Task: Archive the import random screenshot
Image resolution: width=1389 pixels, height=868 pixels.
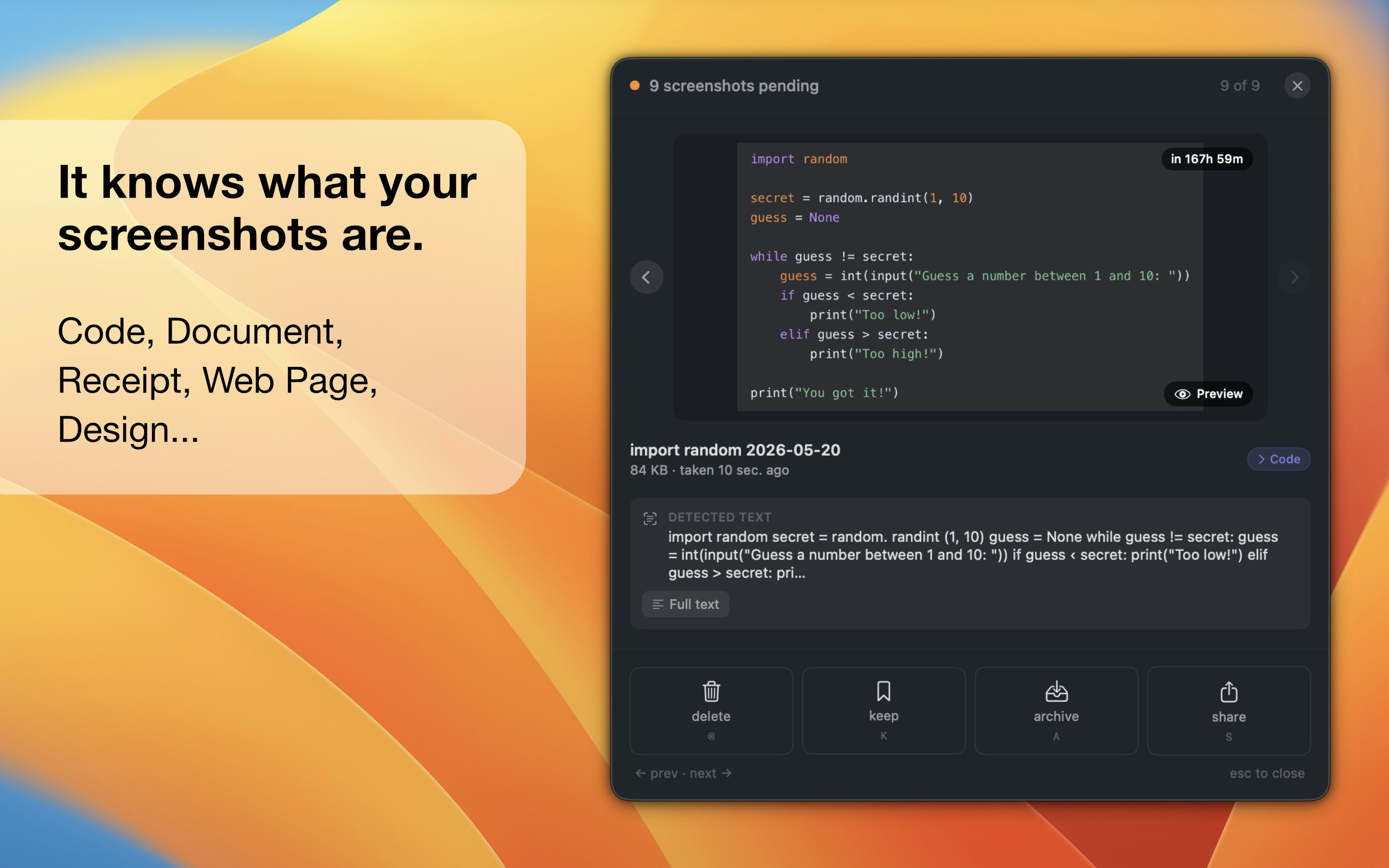Action: 1056,711
